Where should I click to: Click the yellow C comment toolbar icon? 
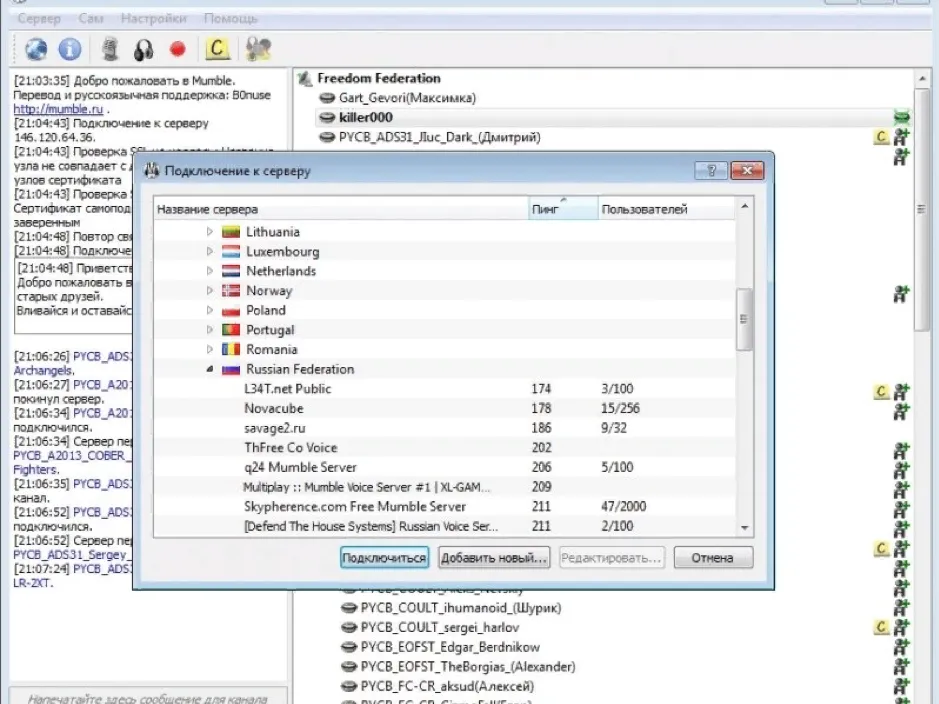[x=217, y=48]
